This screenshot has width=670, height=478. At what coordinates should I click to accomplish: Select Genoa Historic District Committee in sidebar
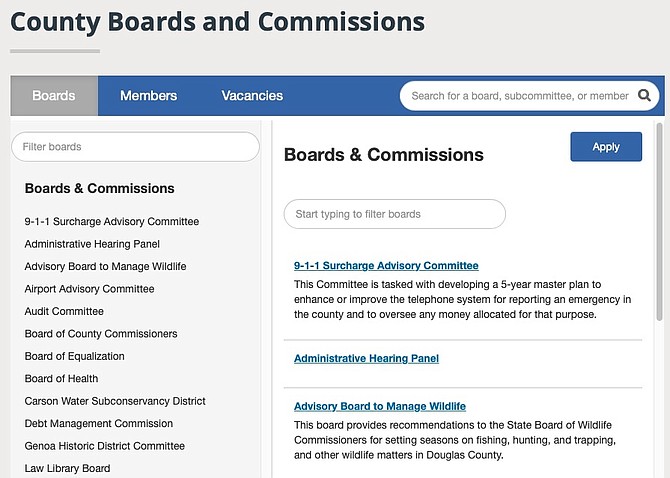[105, 446]
